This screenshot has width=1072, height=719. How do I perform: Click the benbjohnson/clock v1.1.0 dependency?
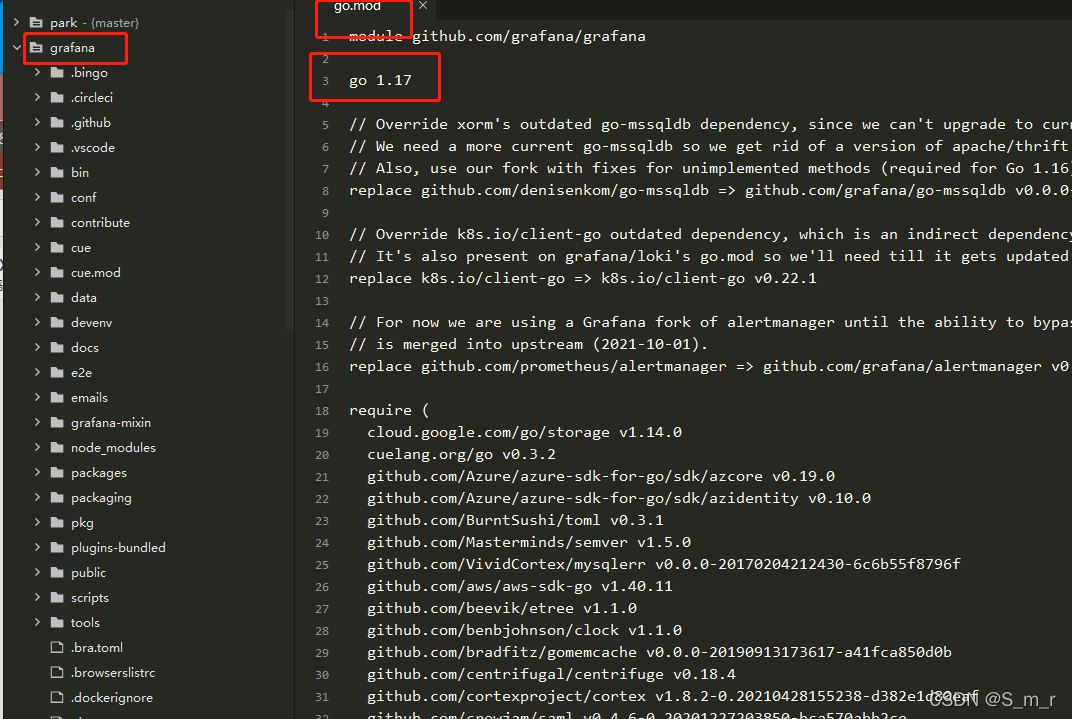point(524,630)
